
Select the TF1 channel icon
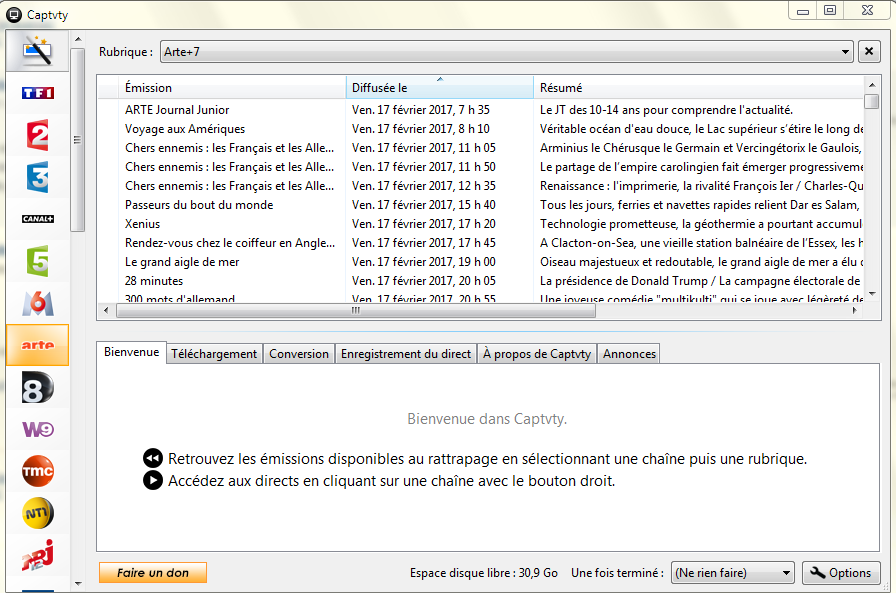pyautogui.click(x=37, y=93)
